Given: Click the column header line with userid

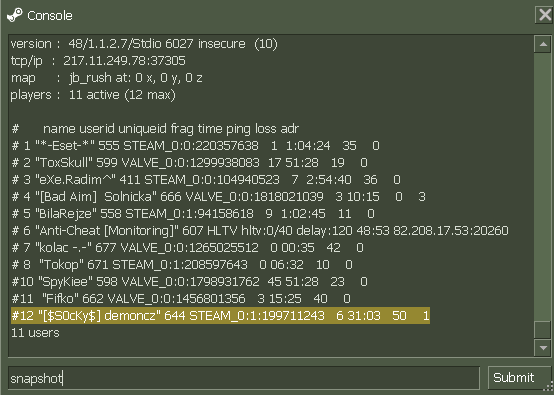Looking at the screenshot, I should pyautogui.click(x=155, y=129).
